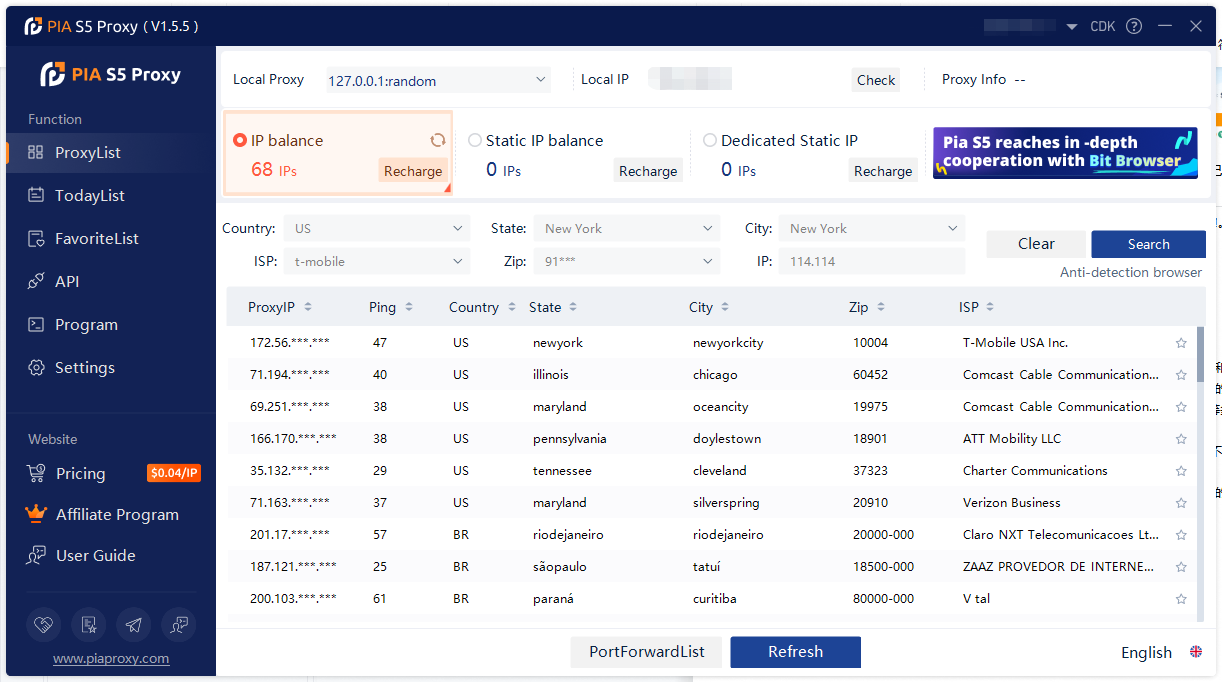This screenshot has height=682, width=1222.
Task: Open the Local Proxy dropdown
Action: 438,80
